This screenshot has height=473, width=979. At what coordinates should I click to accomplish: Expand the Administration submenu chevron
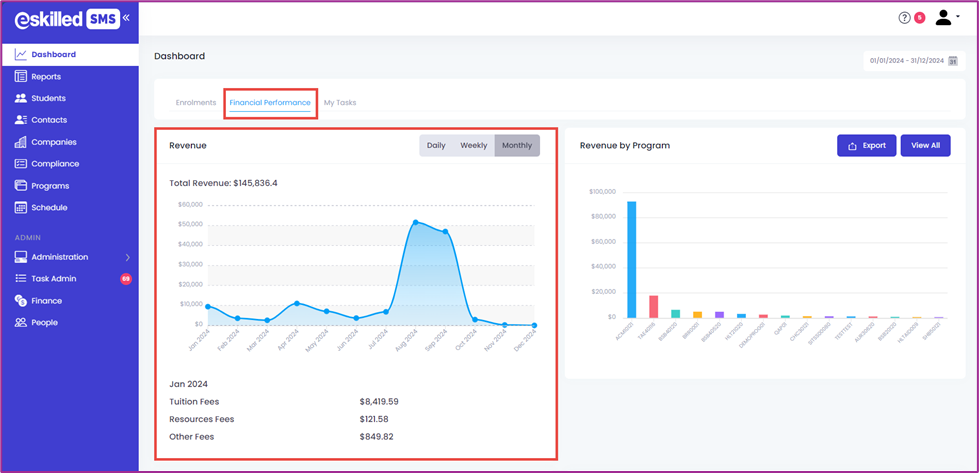click(x=127, y=257)
